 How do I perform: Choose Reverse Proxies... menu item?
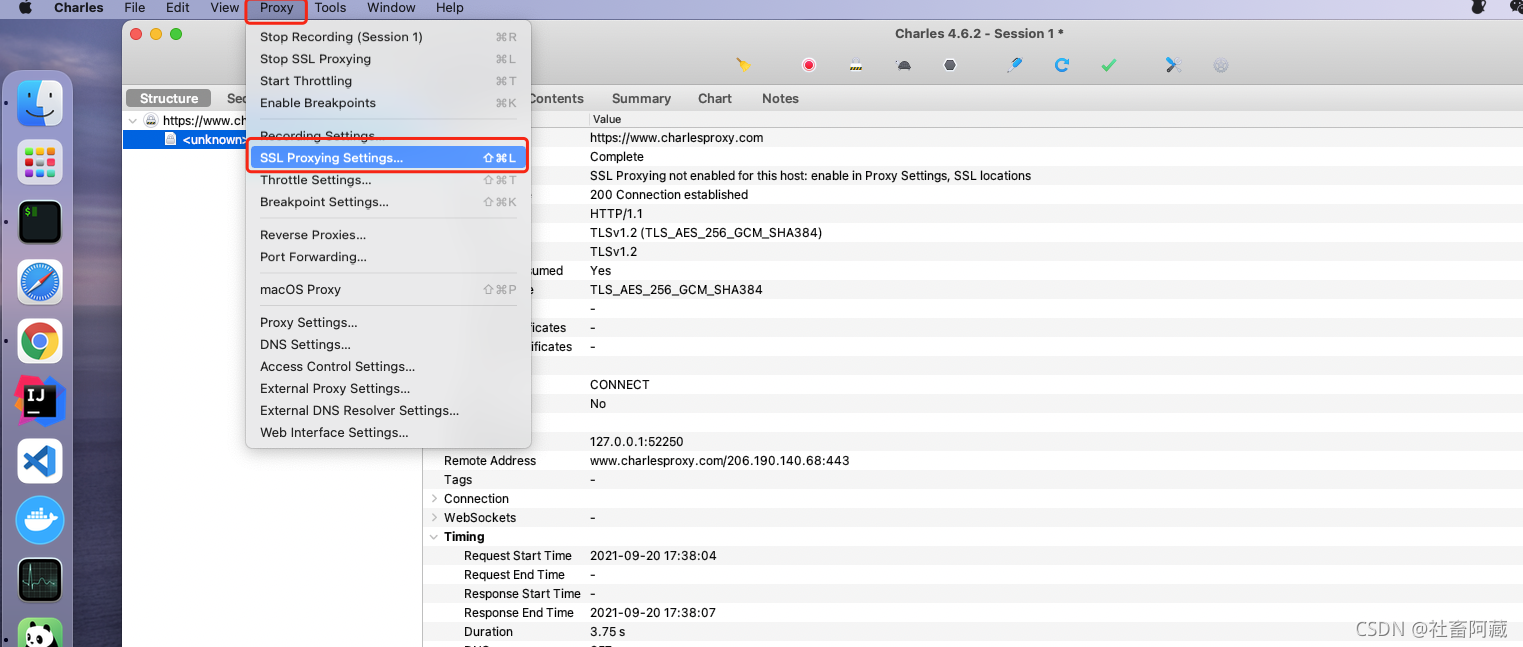click(388, 235)
